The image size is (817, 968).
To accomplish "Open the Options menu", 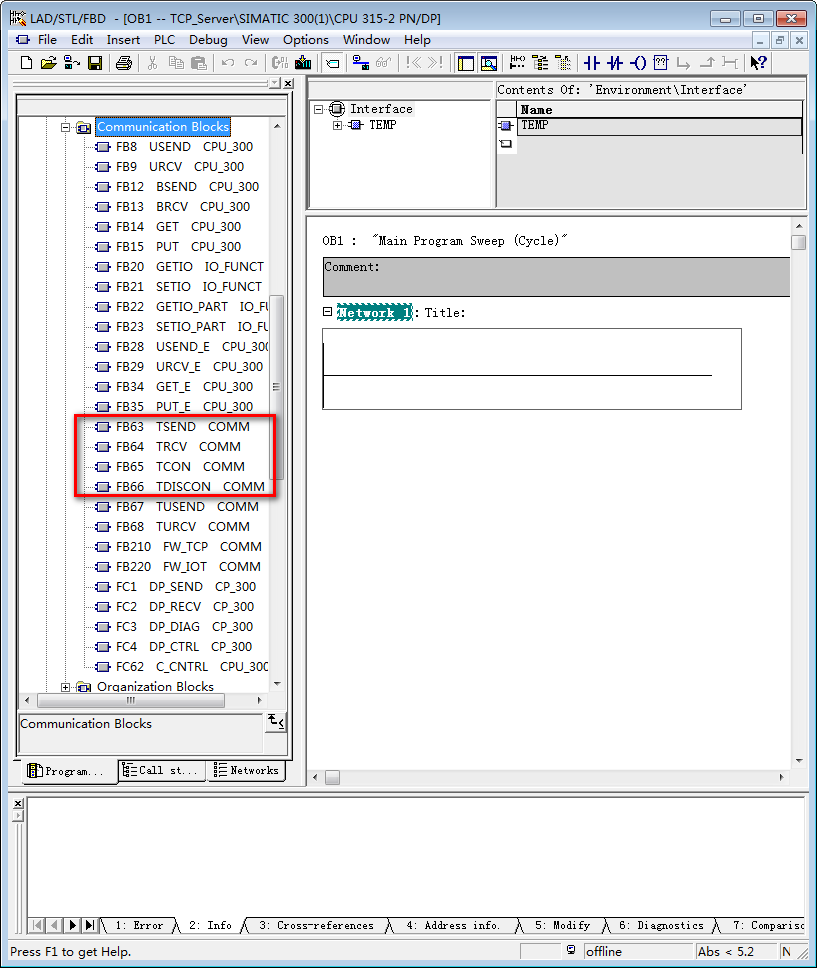I will pyautogui.click(x=306, y=40).
